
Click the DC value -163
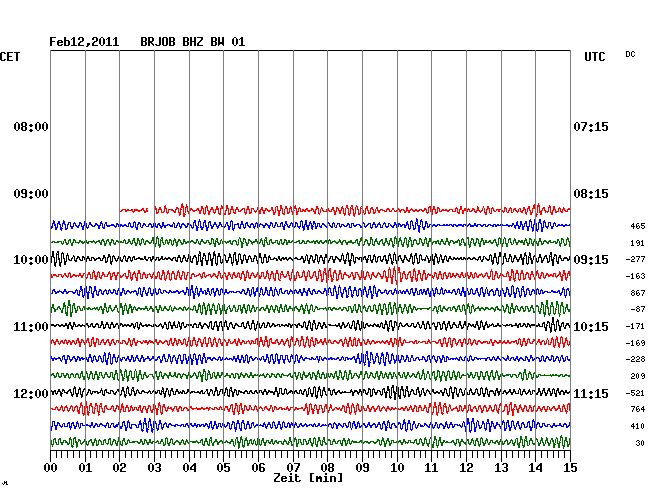tap(635, 276)
